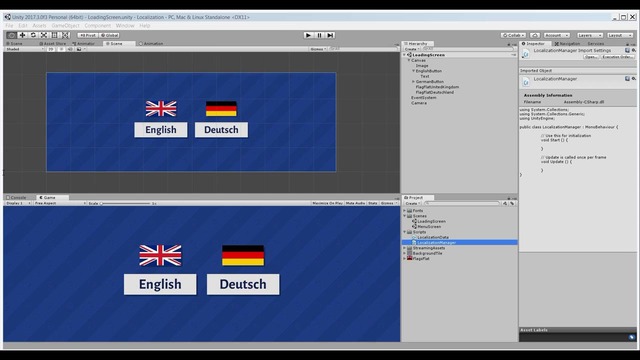The image size is (640, 360).
Task: Select the English button in Scene view
Action: [x=161, y=130]
